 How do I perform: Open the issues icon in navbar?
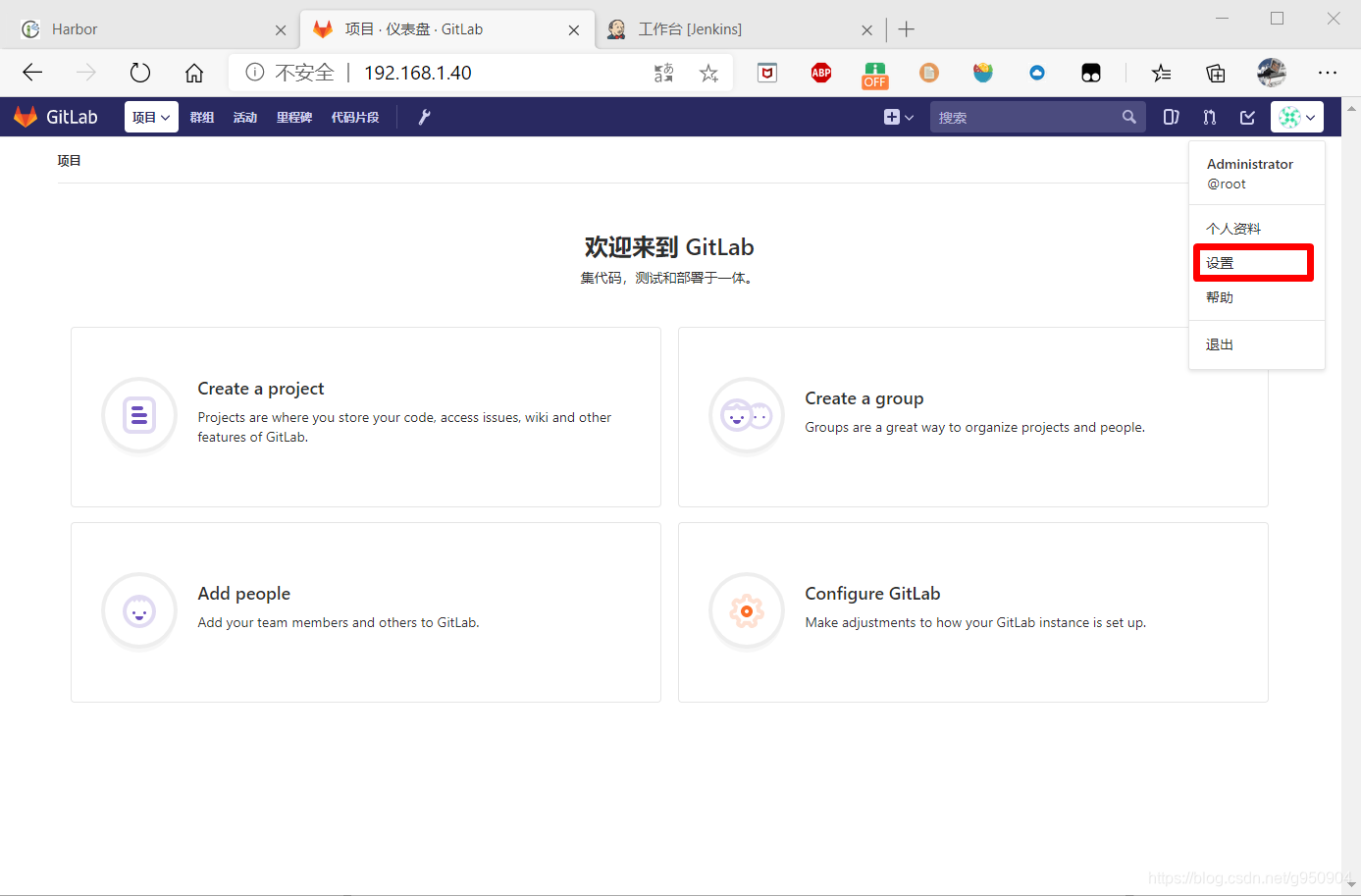click(x=1171, y=117)
